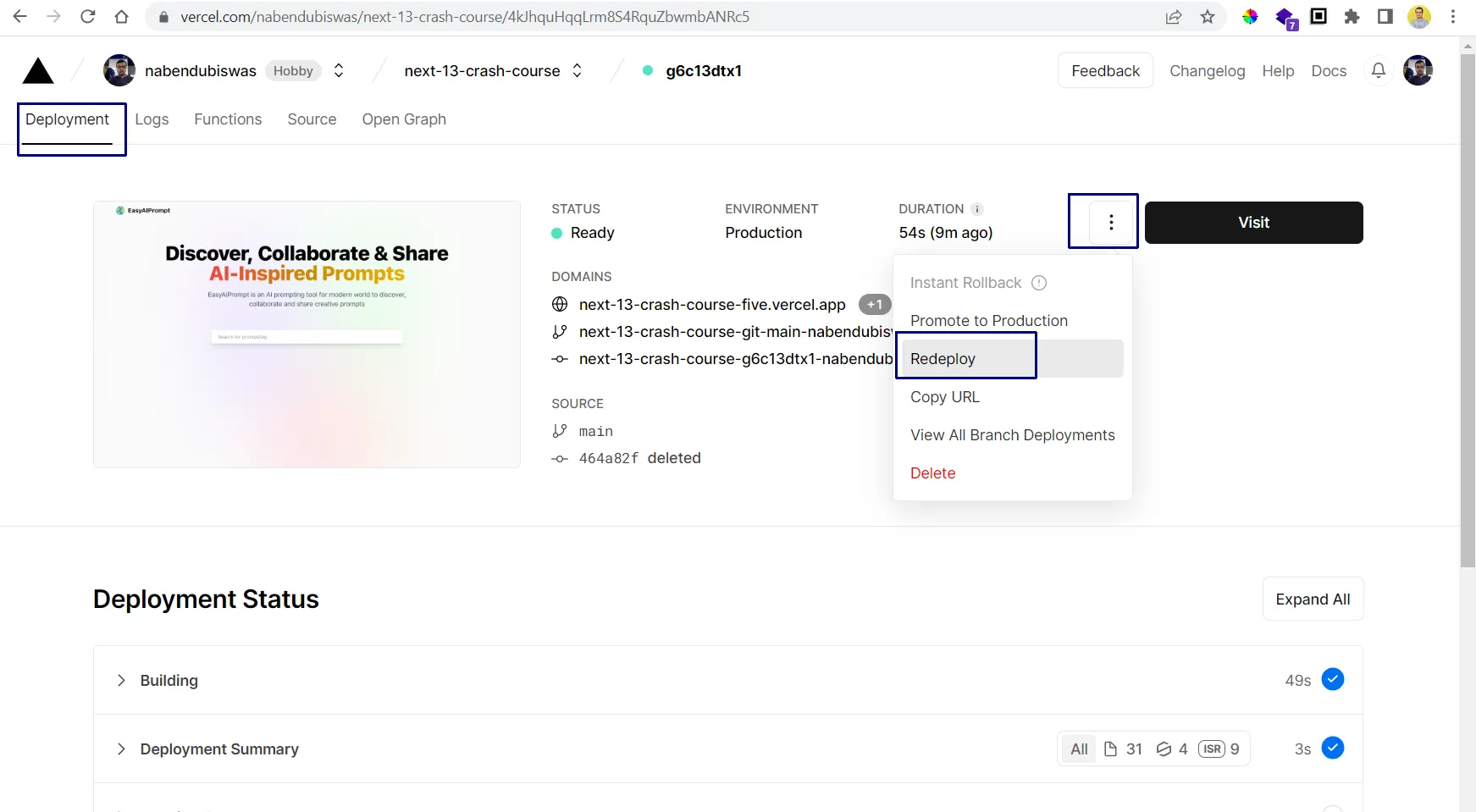Open the Changelog link

pos(1207,71)
